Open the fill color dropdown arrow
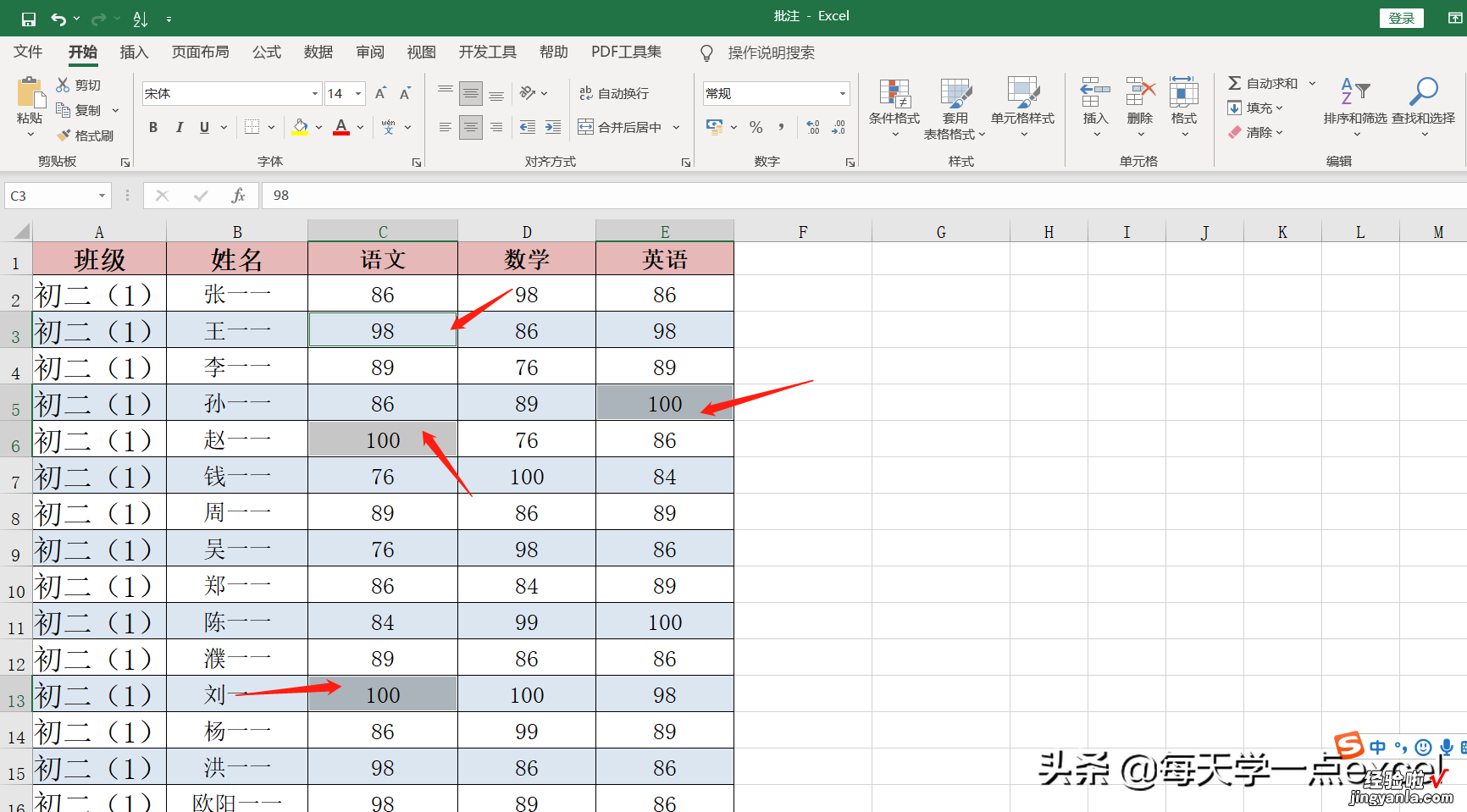Screen dimensions: 1467x812 [318, 127]
